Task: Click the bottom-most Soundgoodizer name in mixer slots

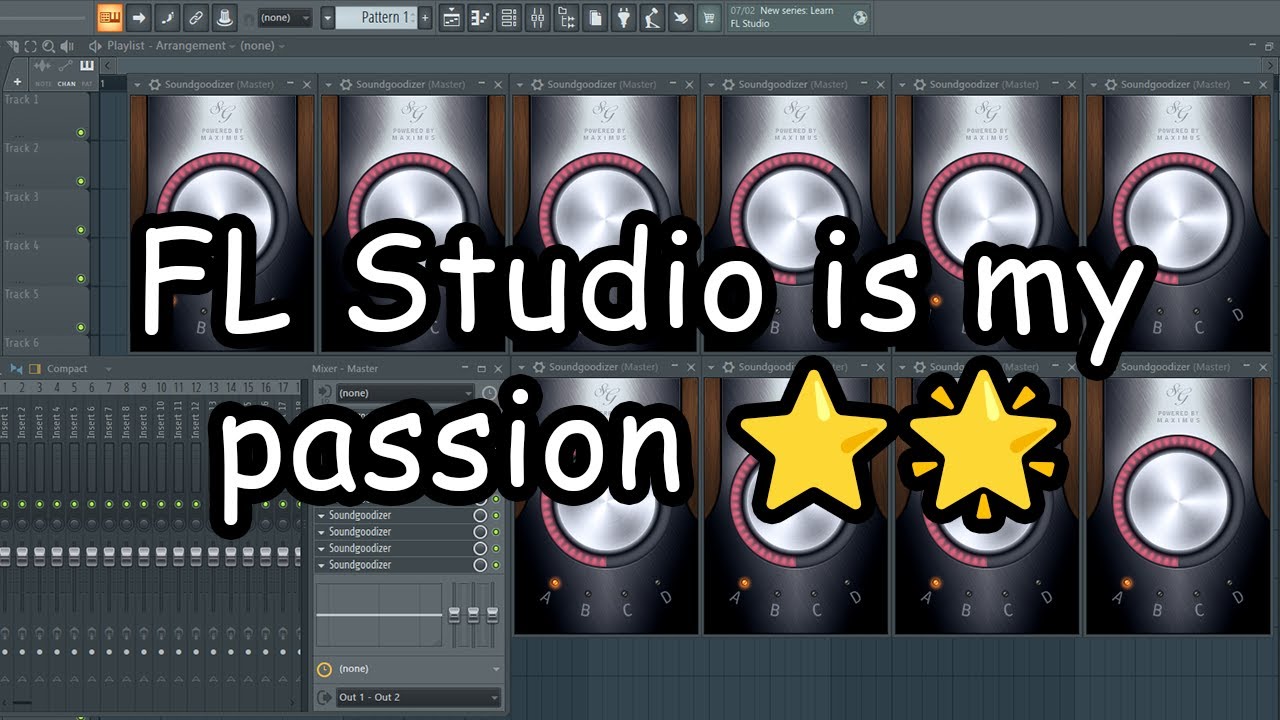Action: click(x=360, y=565)
